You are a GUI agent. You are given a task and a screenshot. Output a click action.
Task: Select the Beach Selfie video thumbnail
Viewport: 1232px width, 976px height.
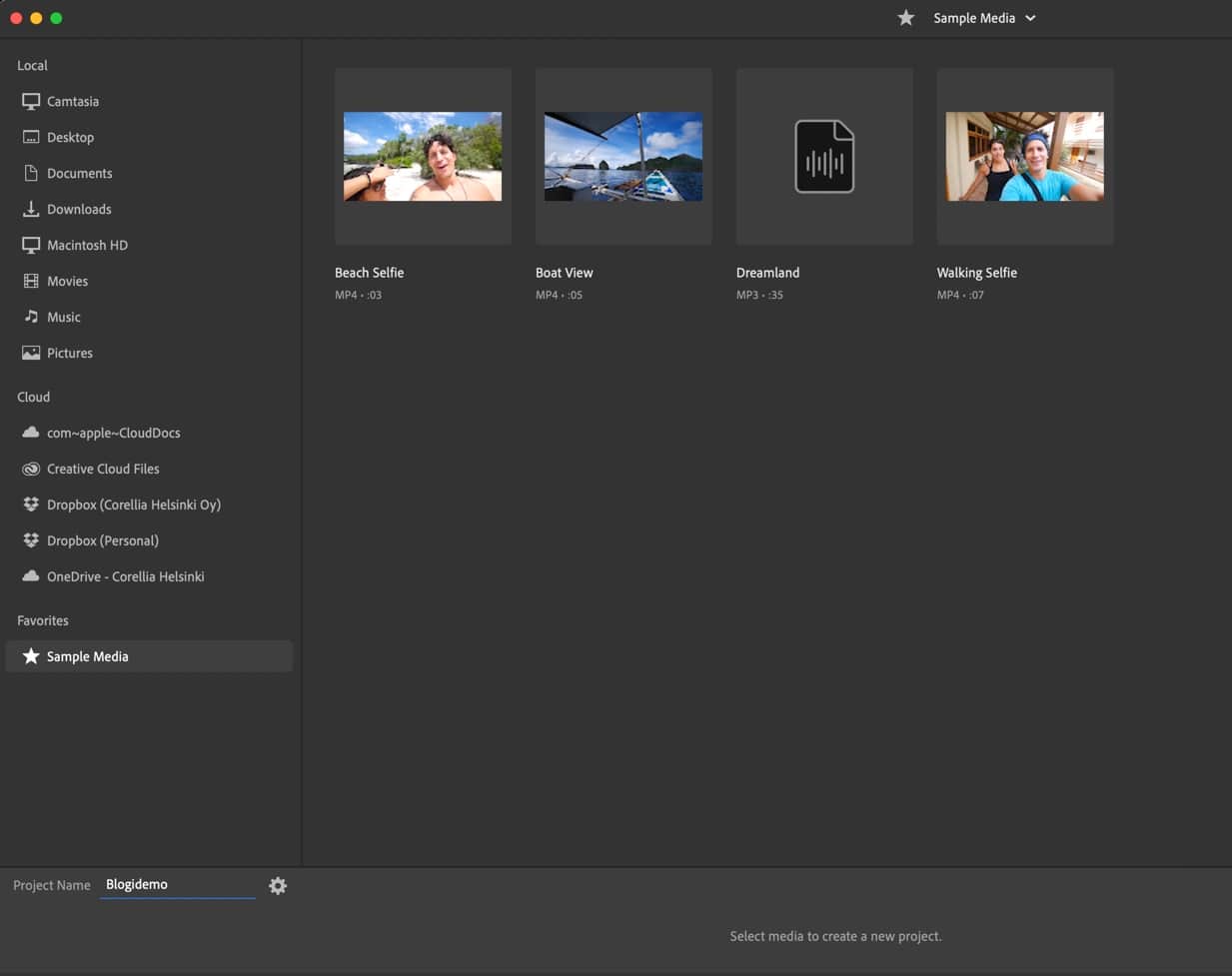point(423,157)
